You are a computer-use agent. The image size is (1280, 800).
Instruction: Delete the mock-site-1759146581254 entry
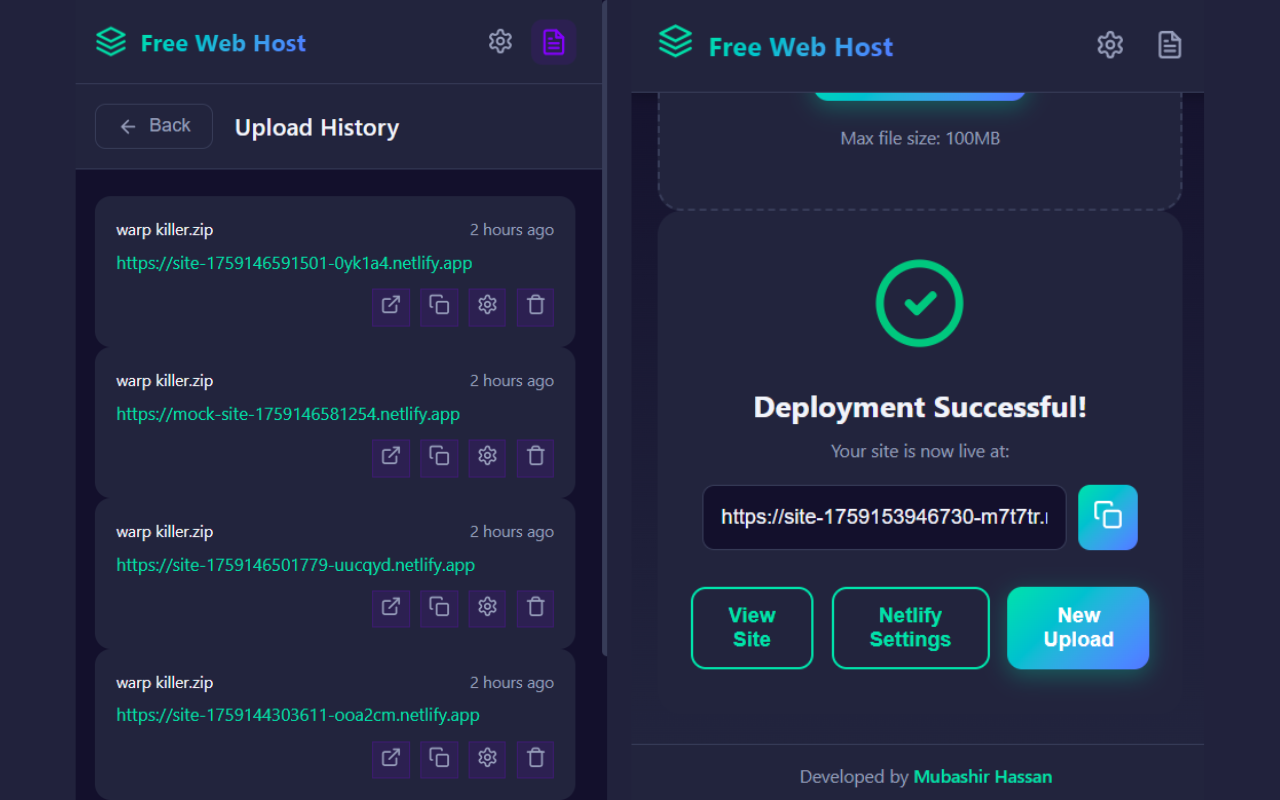(x=535, y=457)
